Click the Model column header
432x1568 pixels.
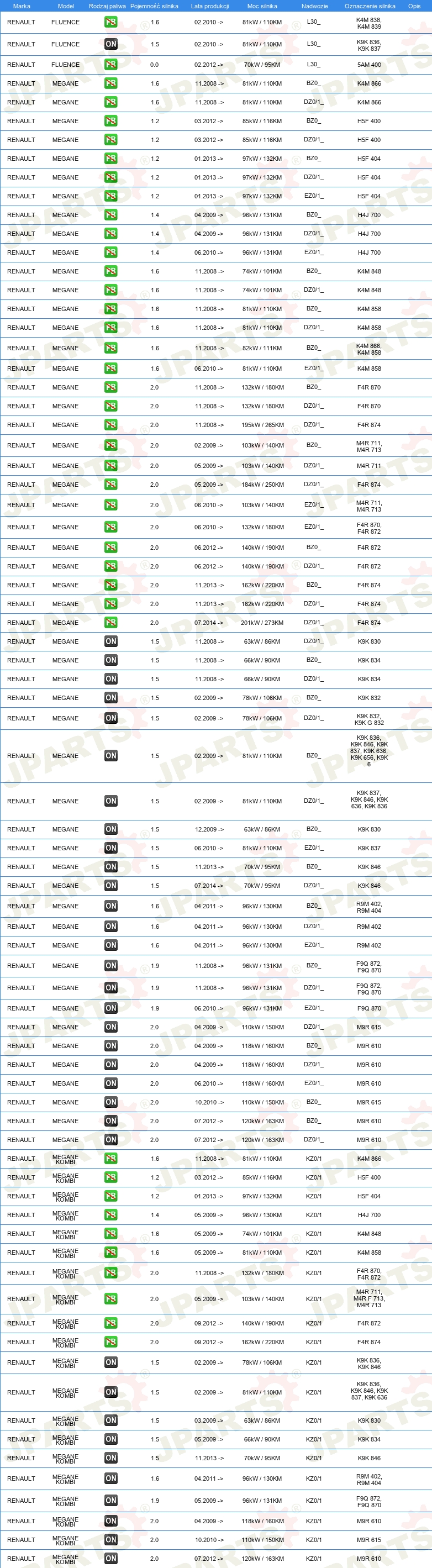click(x=66, y=6)
